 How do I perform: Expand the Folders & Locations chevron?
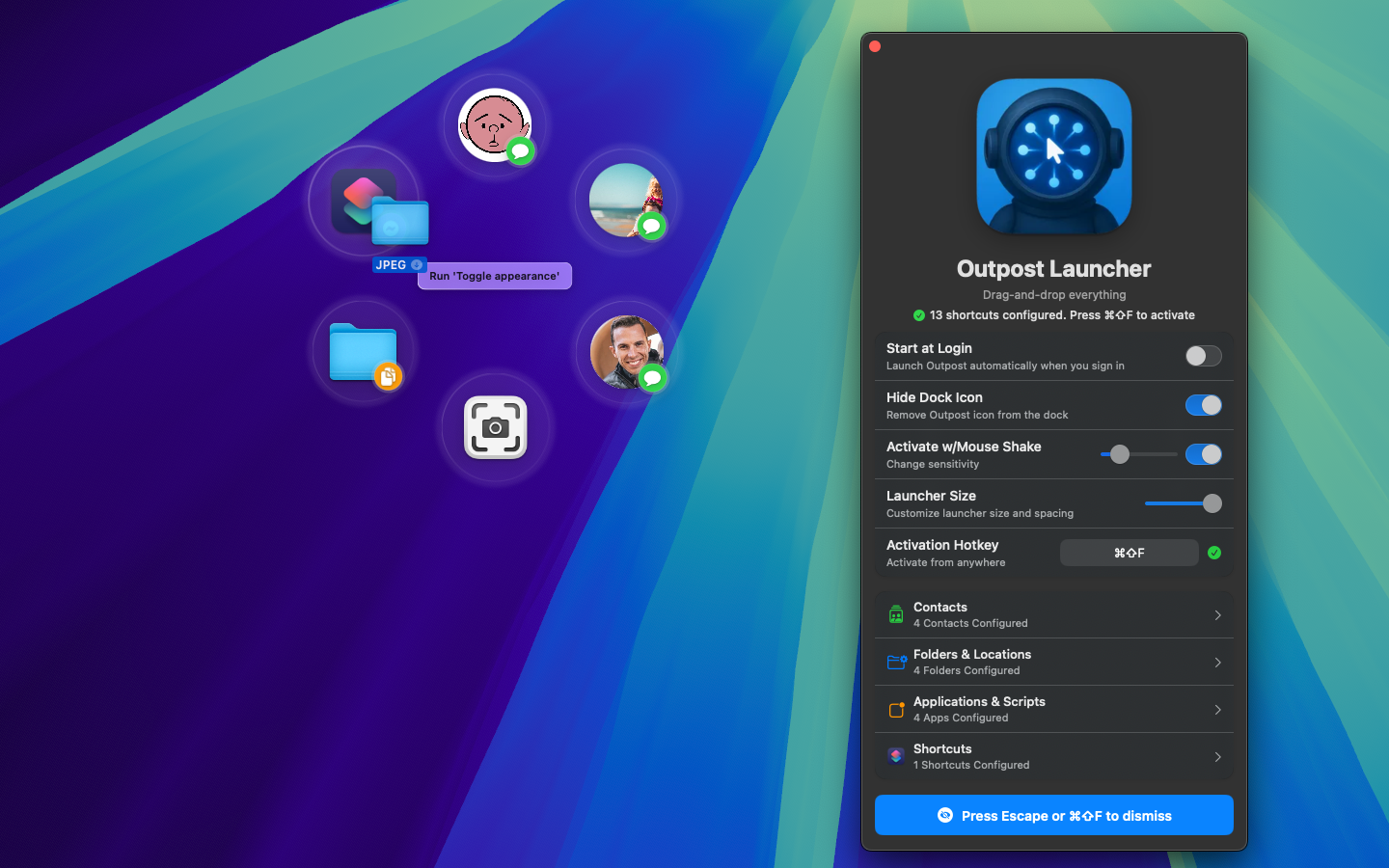(x=1218, y=663)
